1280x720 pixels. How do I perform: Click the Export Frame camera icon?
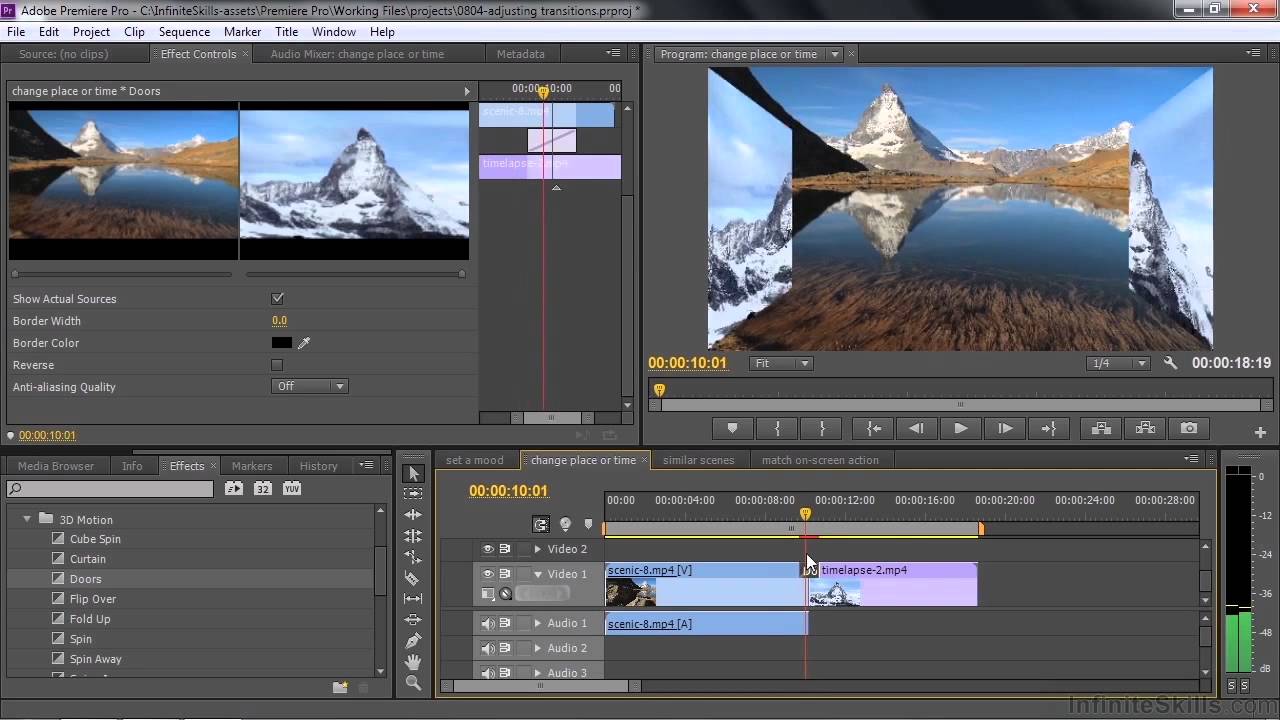(x=1188, y=428)
